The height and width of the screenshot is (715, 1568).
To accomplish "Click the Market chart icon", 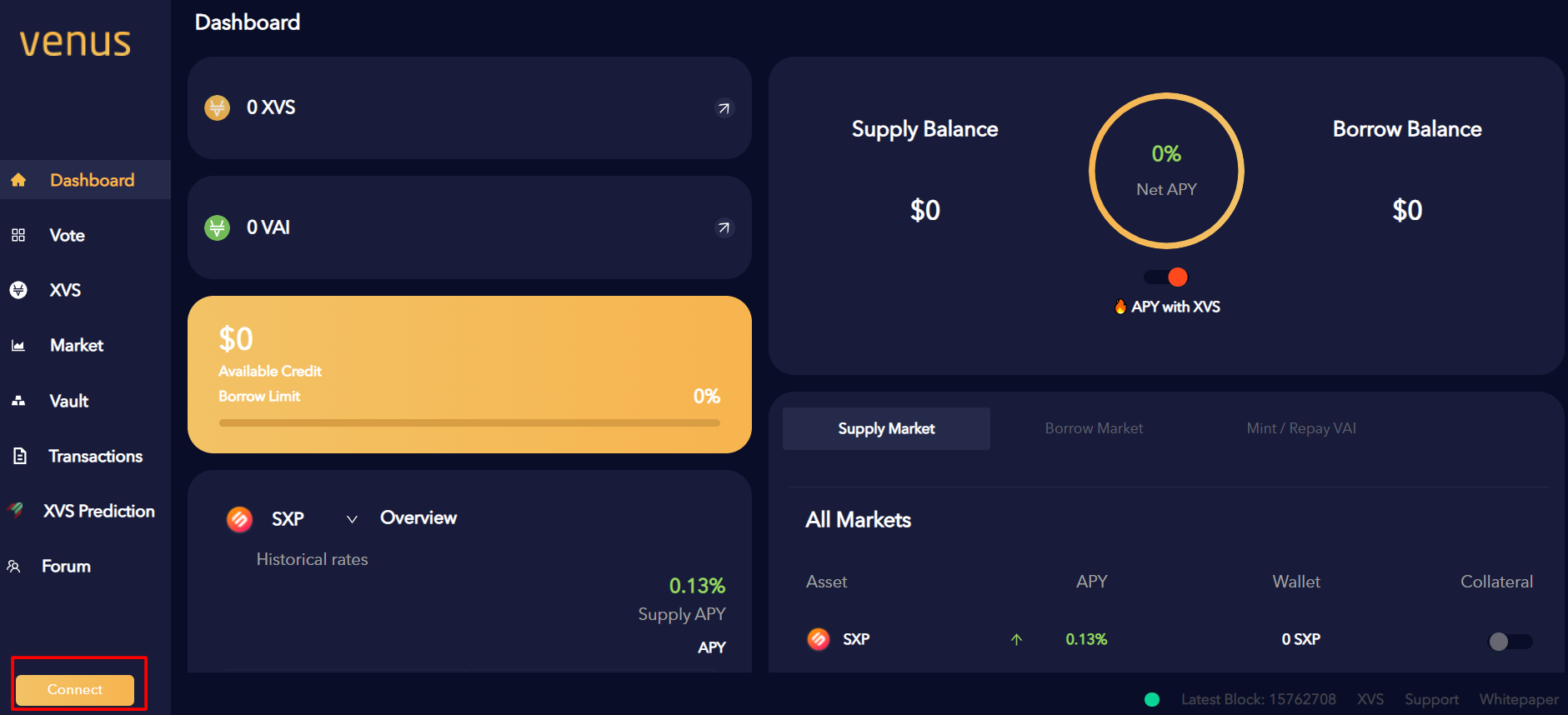I will pos(18,346).
